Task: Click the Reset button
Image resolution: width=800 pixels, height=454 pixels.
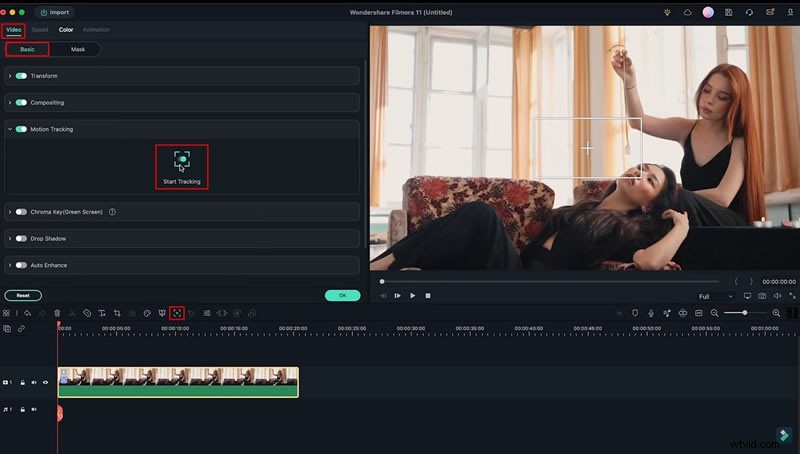Action: (23, 295)
